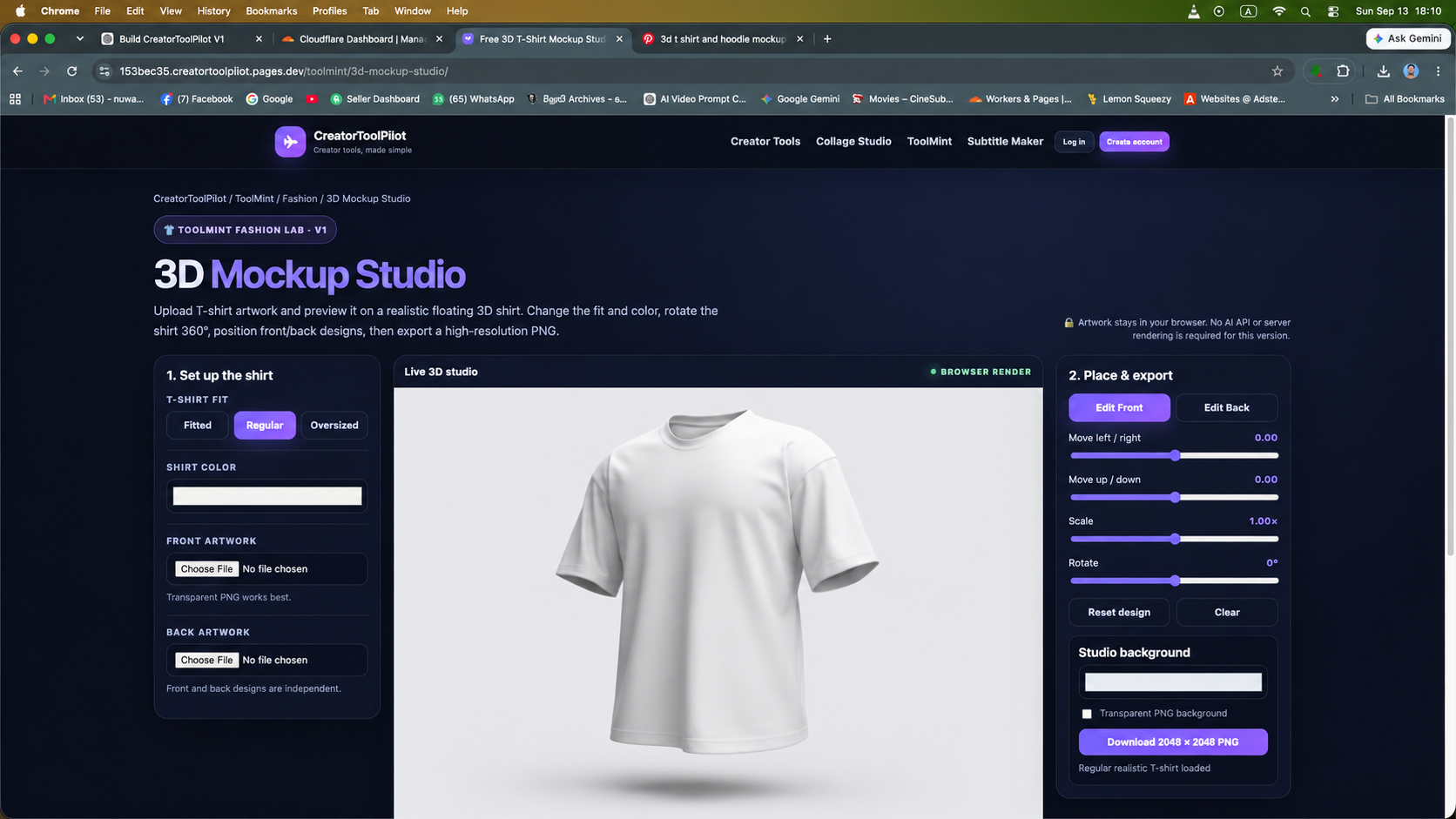This screenshot has height=819, width=1456.
Task: Click the Scale slider handle
Action: pos(1175,540)
